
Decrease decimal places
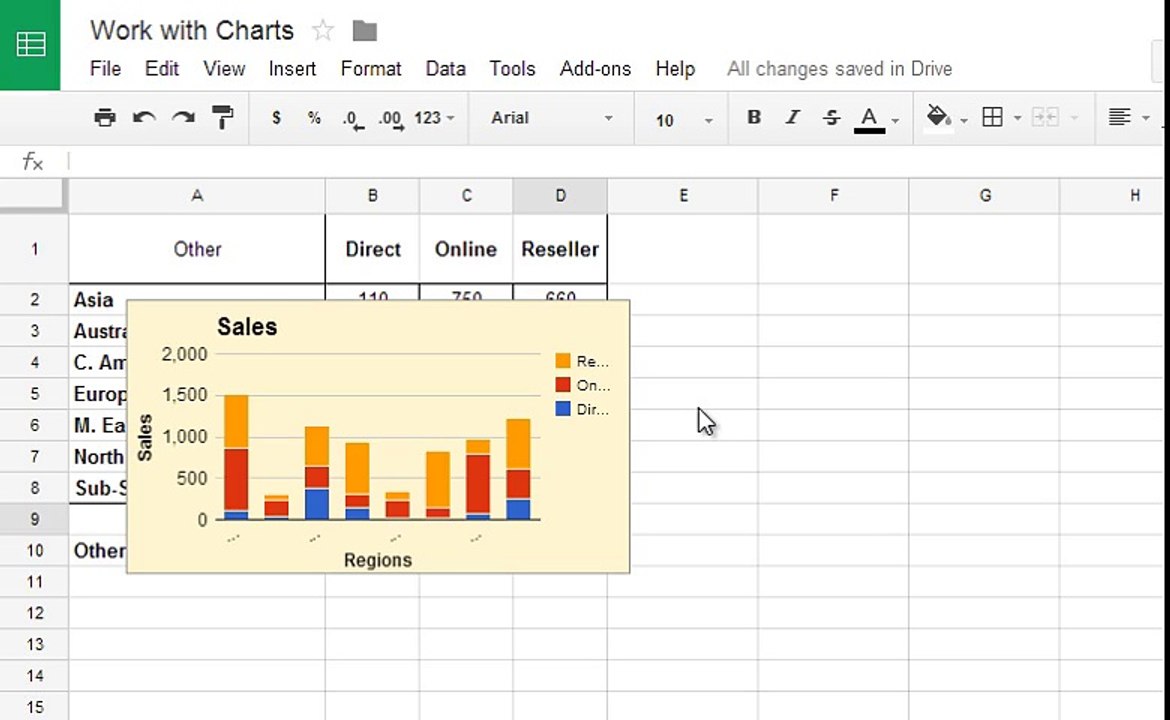(x=353, y=119)
